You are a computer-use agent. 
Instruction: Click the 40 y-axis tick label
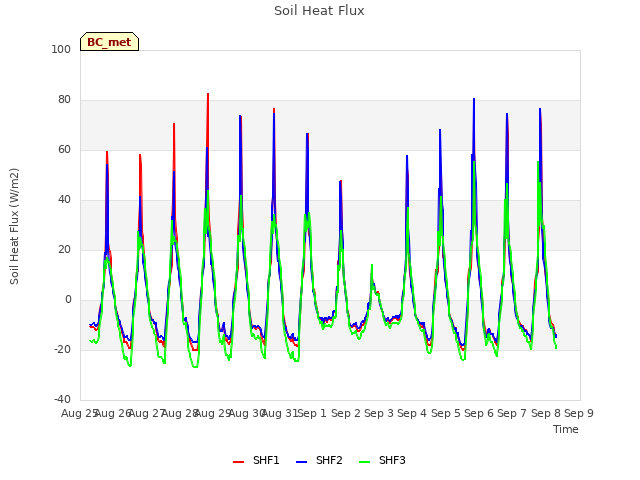pyautogui.click(x=64, y=200)
